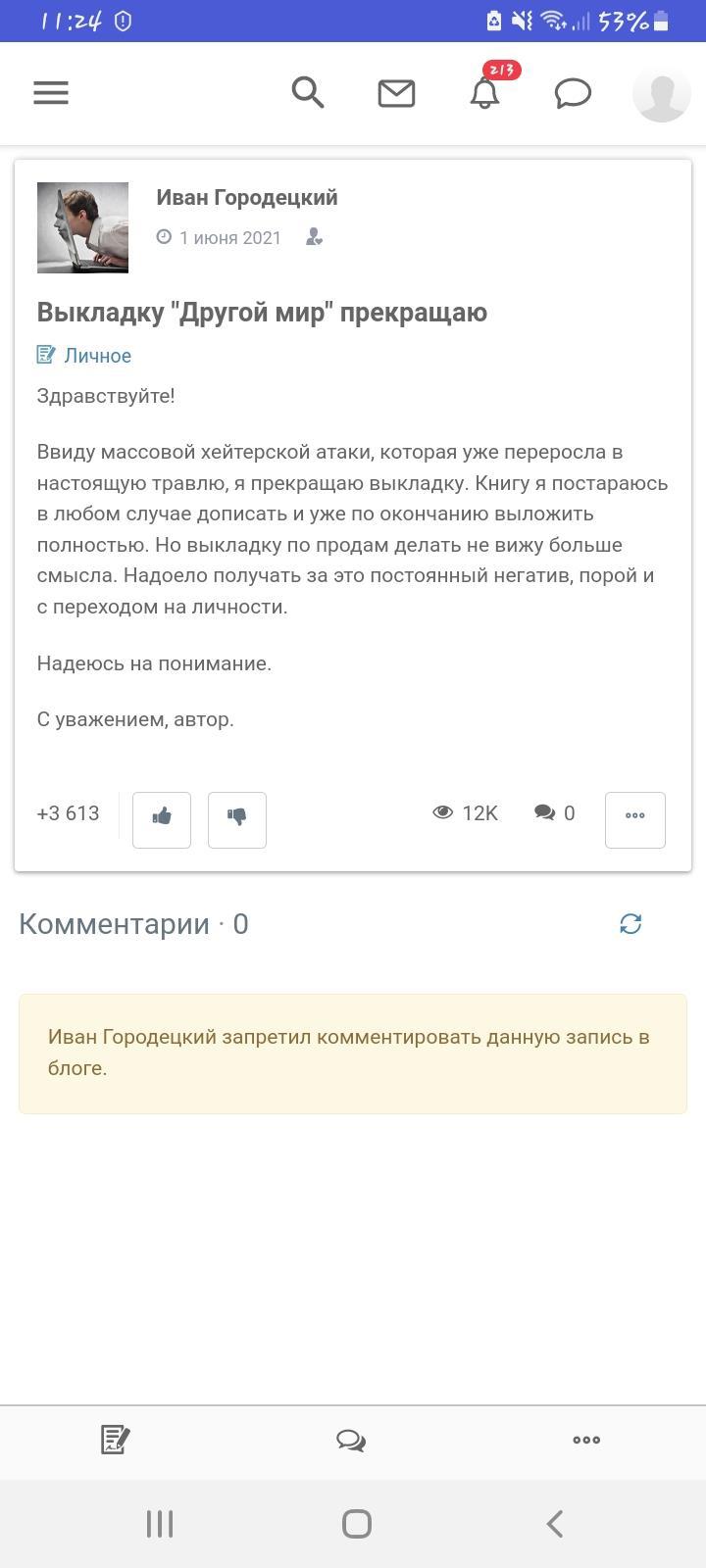Open the Личное blog category

pyautogui.click(x=97, y=356)
